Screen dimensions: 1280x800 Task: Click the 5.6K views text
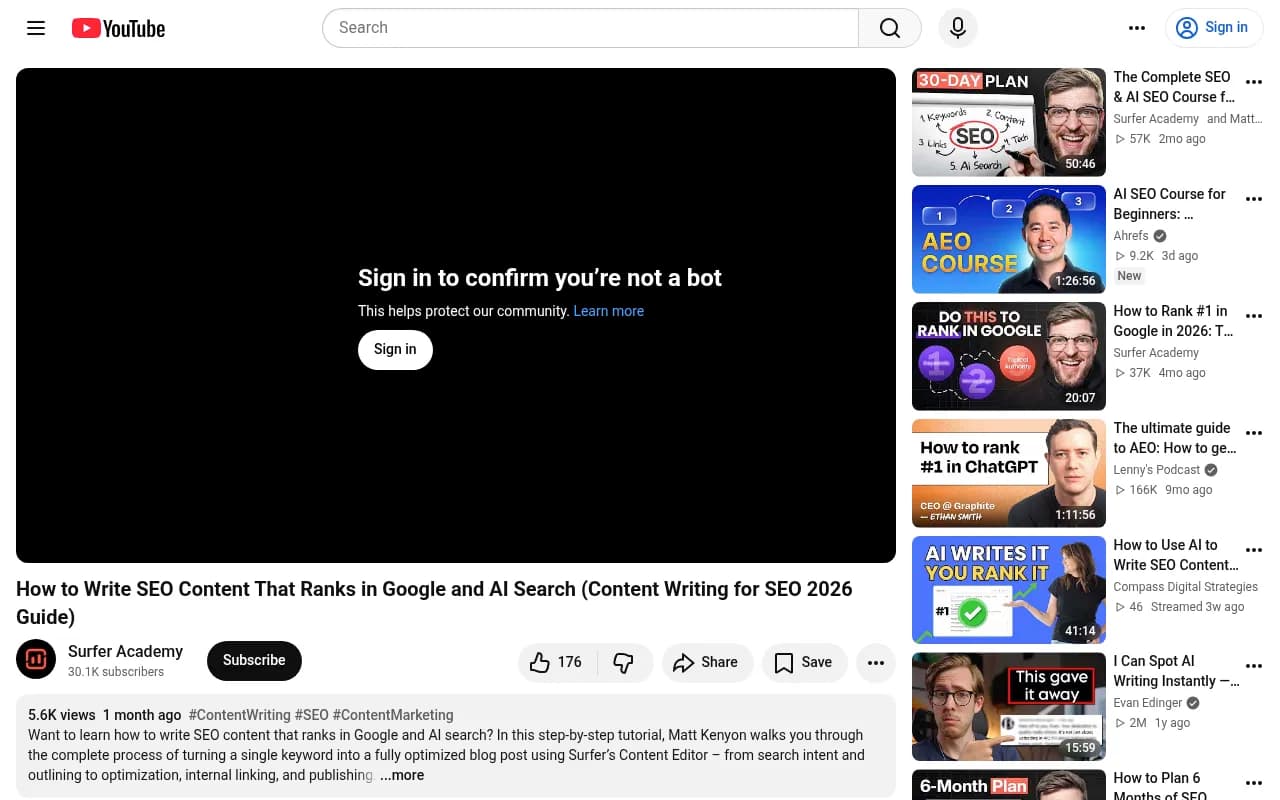click(x=62, y=715)
